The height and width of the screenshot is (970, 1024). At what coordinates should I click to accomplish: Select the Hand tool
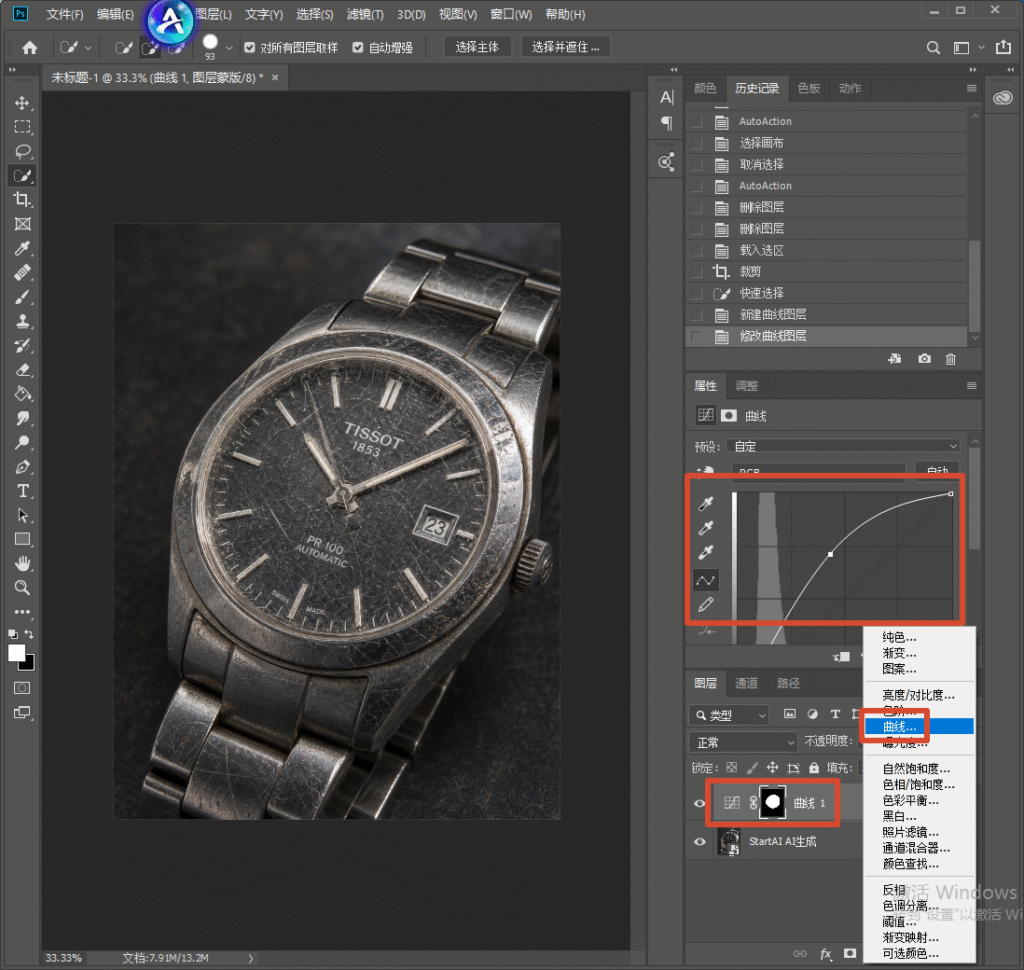[22, 563]
